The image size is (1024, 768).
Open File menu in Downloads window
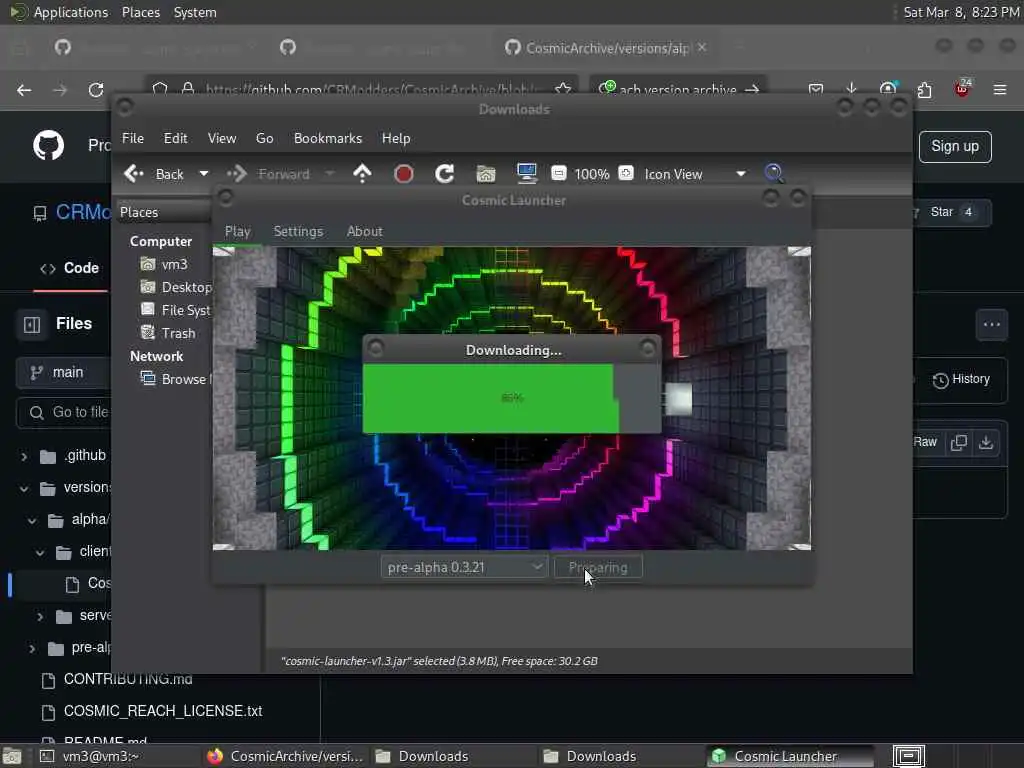tap(133, 138)
